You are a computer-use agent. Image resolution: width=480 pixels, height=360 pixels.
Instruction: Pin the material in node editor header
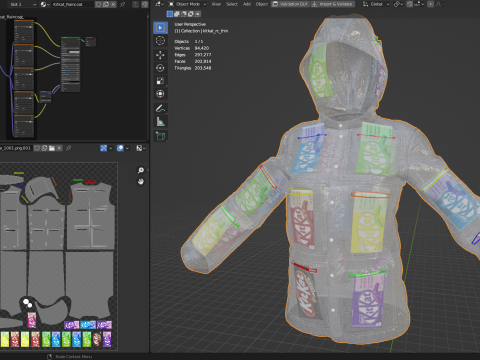(x=122, y=4)
